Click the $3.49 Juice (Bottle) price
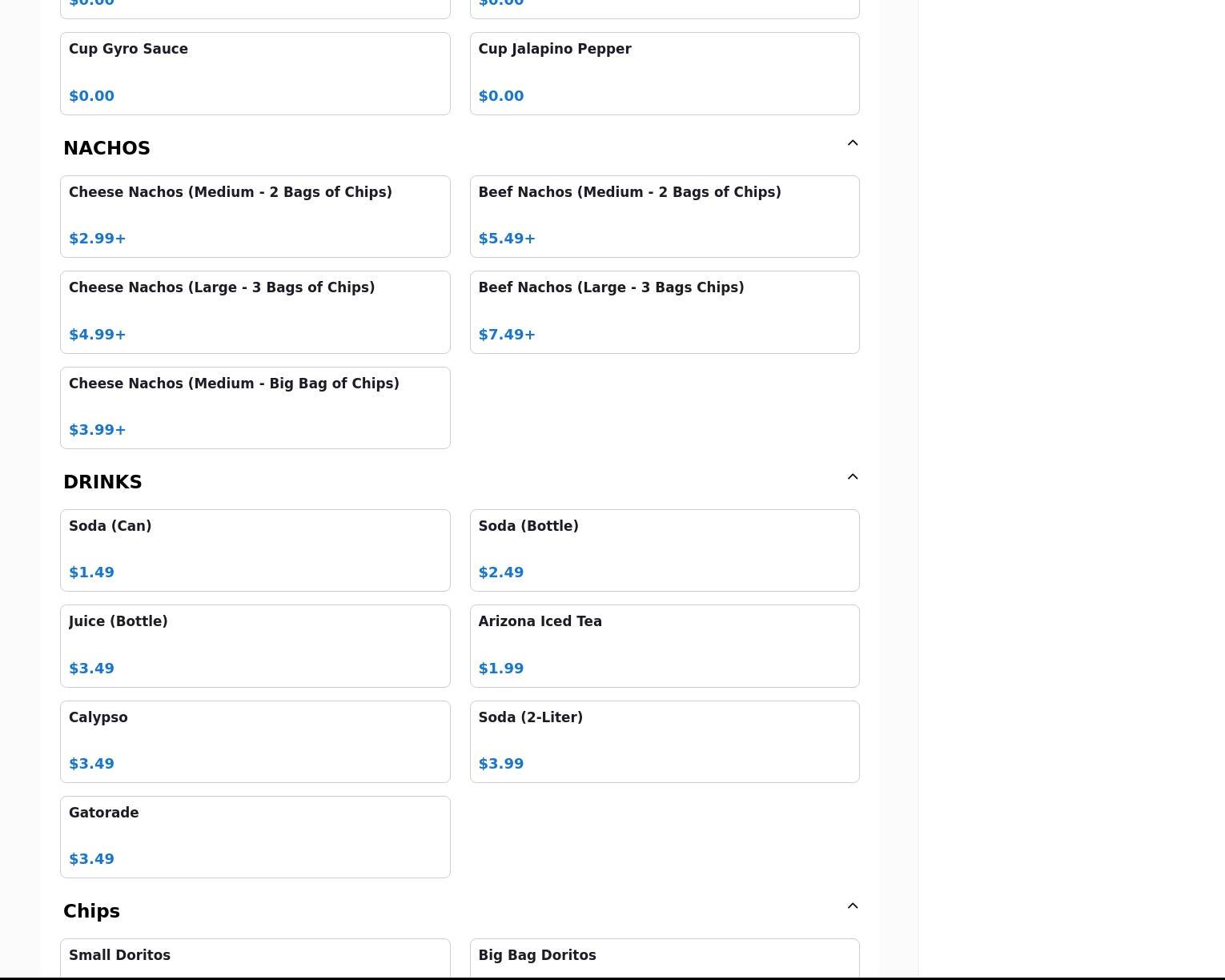 click(x=91, y=669)
